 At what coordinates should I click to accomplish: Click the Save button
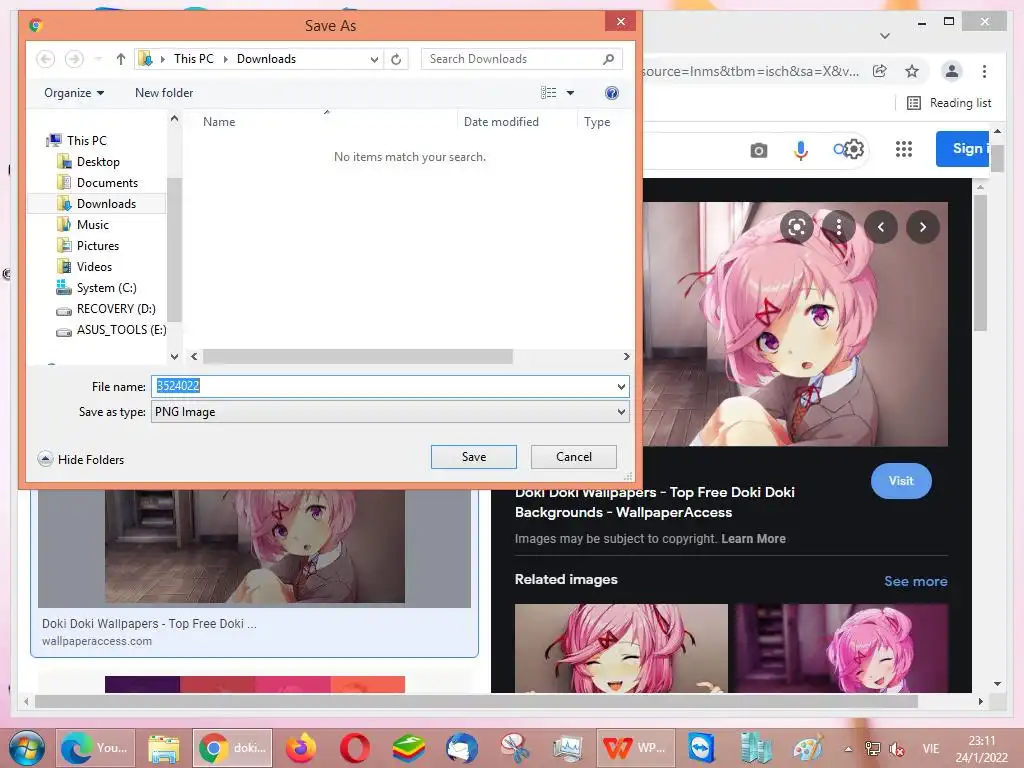(473, 457)
